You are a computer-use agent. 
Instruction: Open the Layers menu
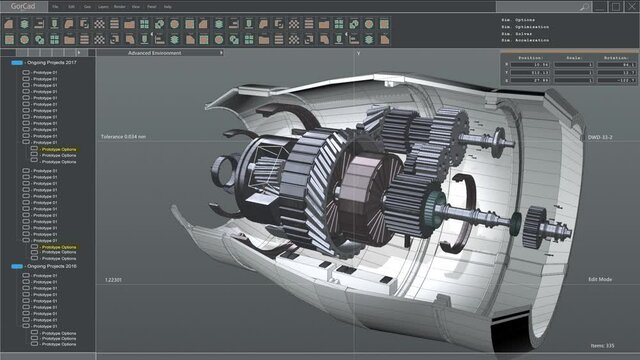tap(103, 7)
